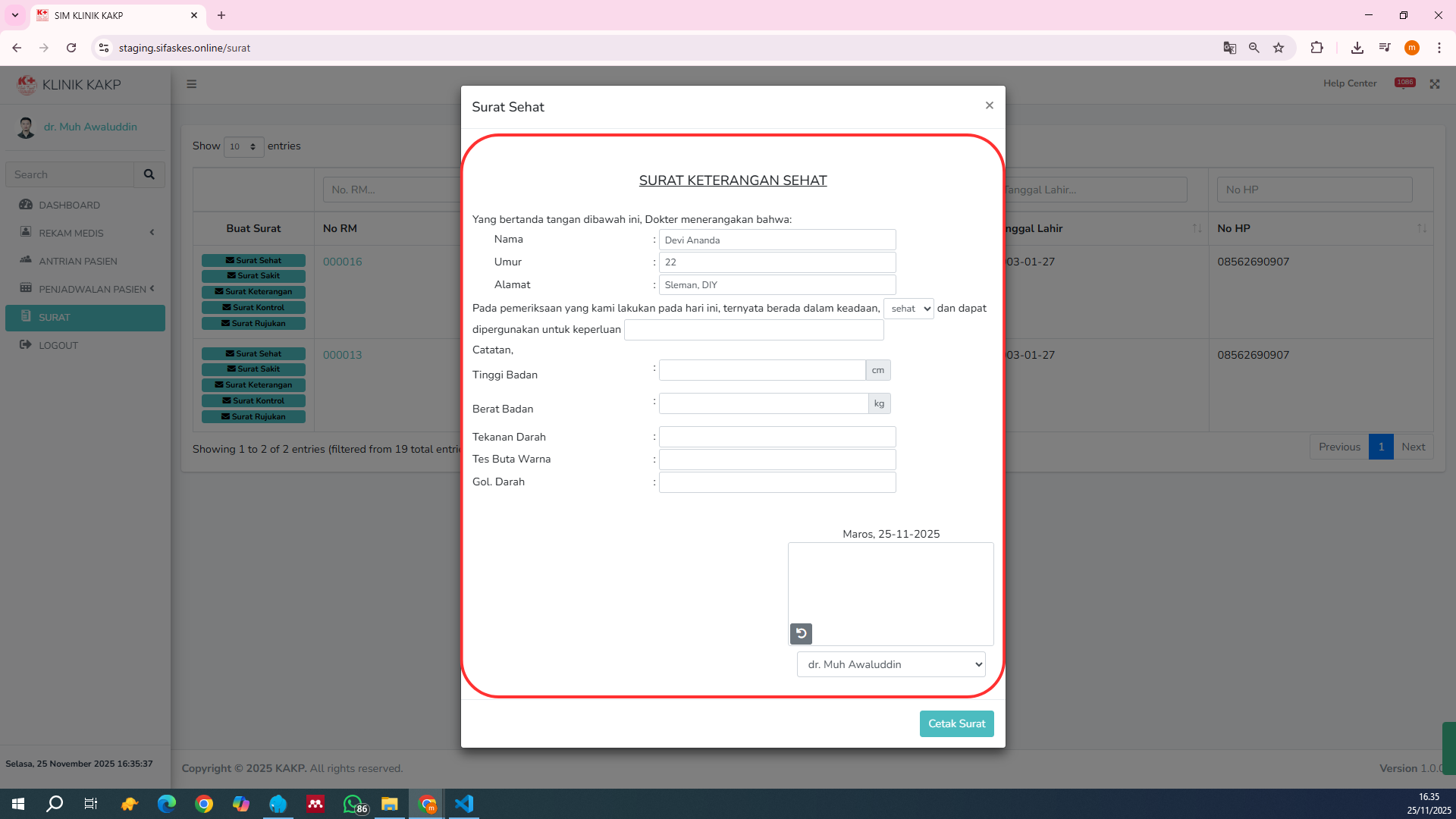Click the Cetak Surat button
This screenshot has width=1456, height=819.
click(x=956, y=723)
